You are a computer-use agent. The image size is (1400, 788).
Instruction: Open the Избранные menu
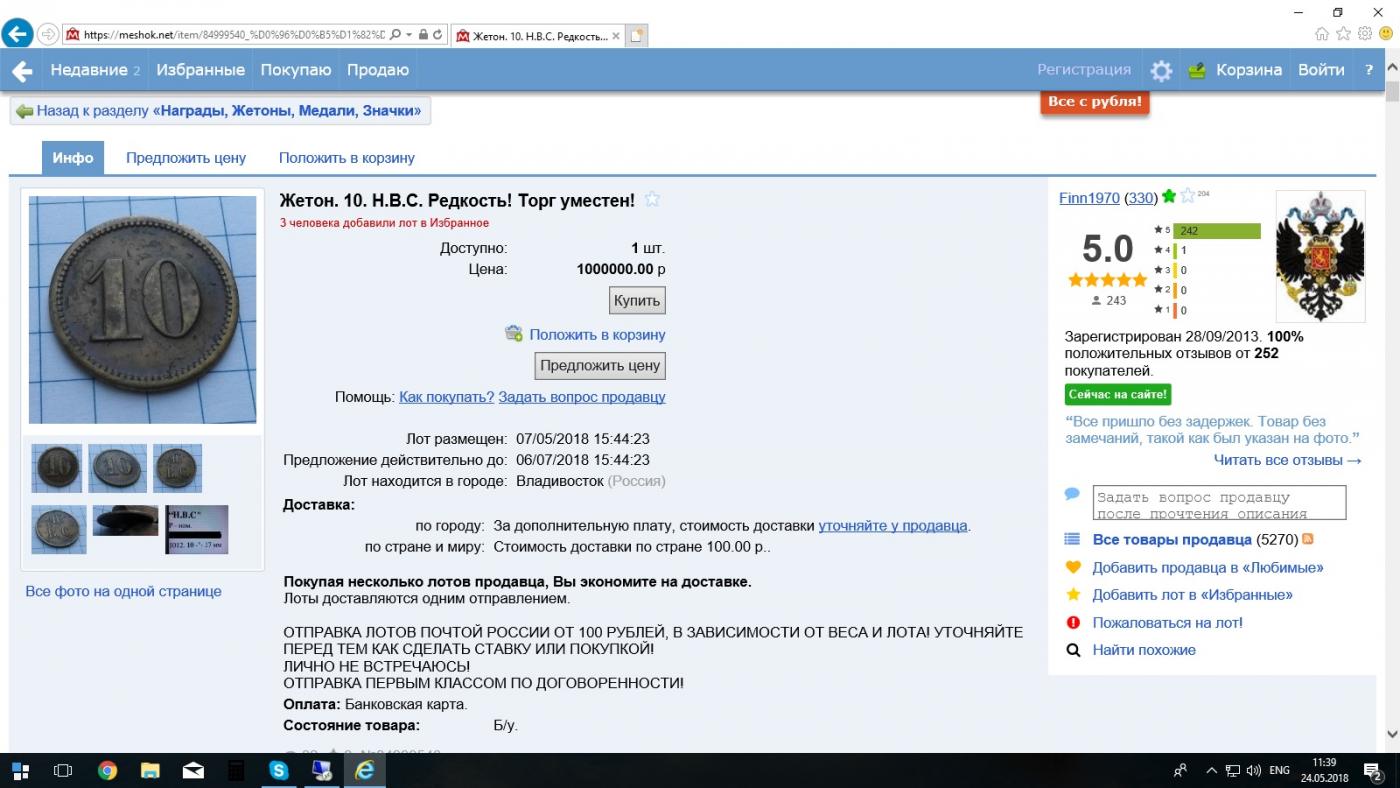pos(201,70)
